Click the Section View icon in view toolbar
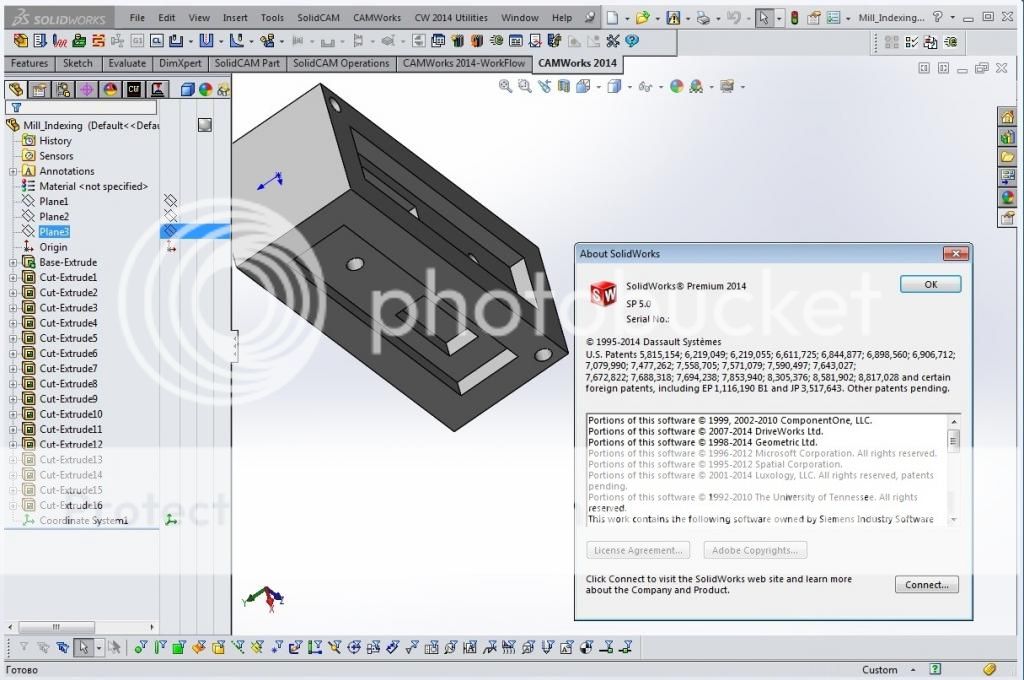 click(x=563, y=87)
